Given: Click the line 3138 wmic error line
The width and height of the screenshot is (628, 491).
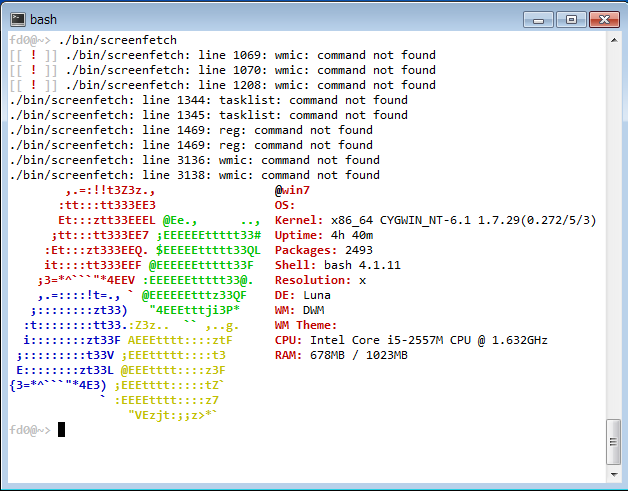Looking at the screenshot, I should point(195,175).
